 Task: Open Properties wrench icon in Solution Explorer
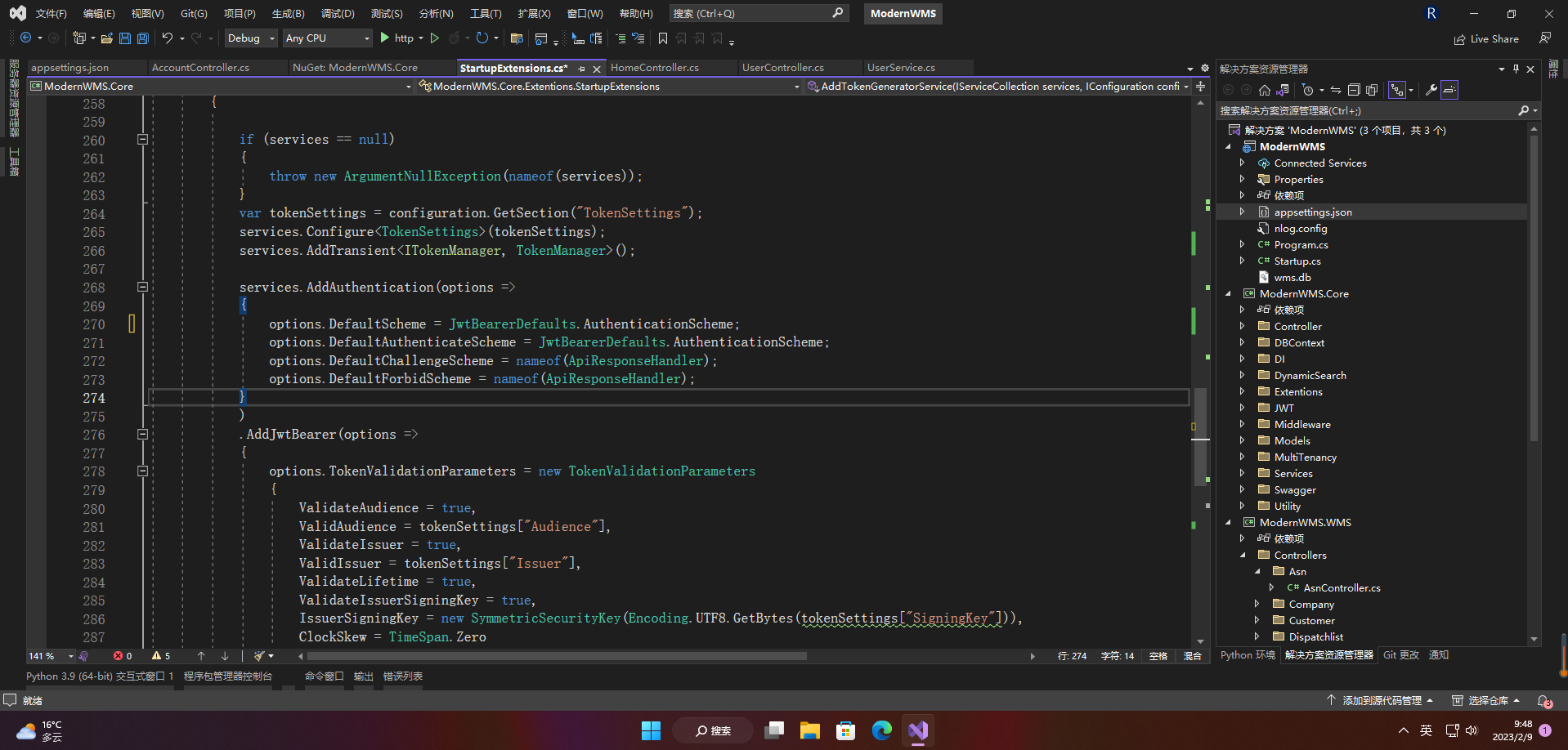1431,90
